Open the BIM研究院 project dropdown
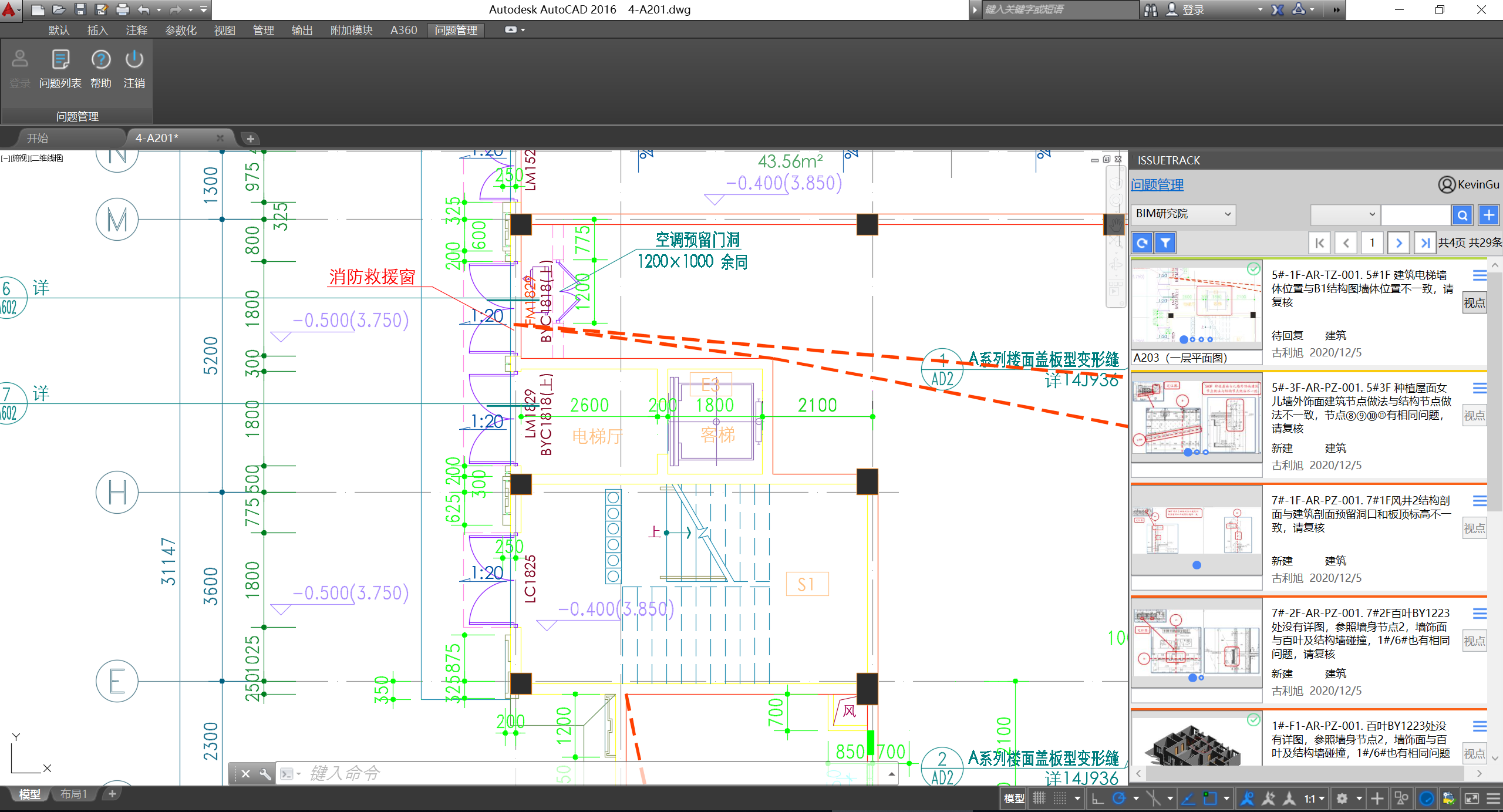The height and width of the screenshot is (812, 1503). pos(1183,214)
